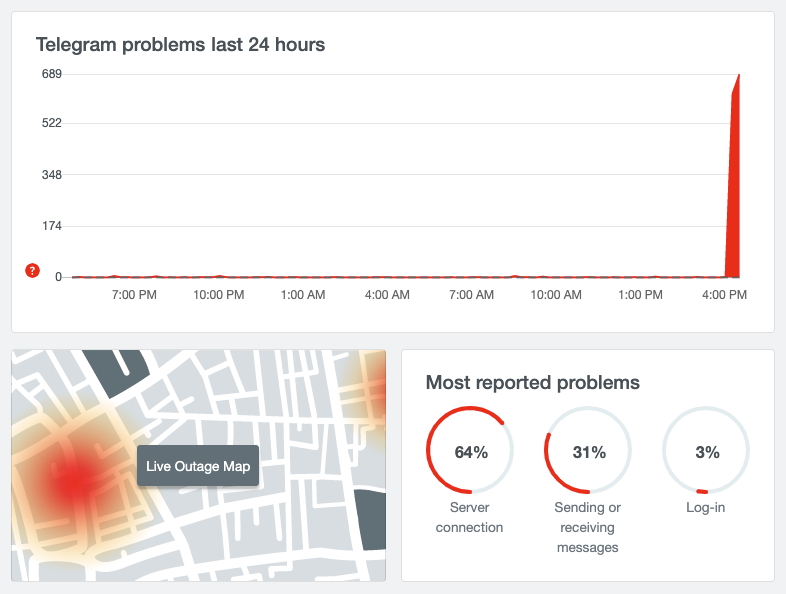Open the Live Outage Map button
Image resolution: width=786 pixels, height=594 pixels.
coord(198,466)
